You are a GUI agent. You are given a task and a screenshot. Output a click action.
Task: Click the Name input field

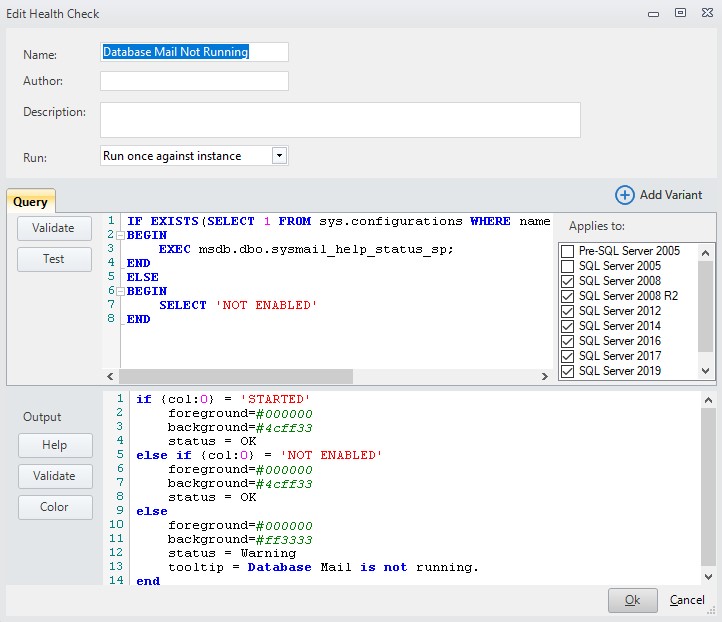pos(194,52)
